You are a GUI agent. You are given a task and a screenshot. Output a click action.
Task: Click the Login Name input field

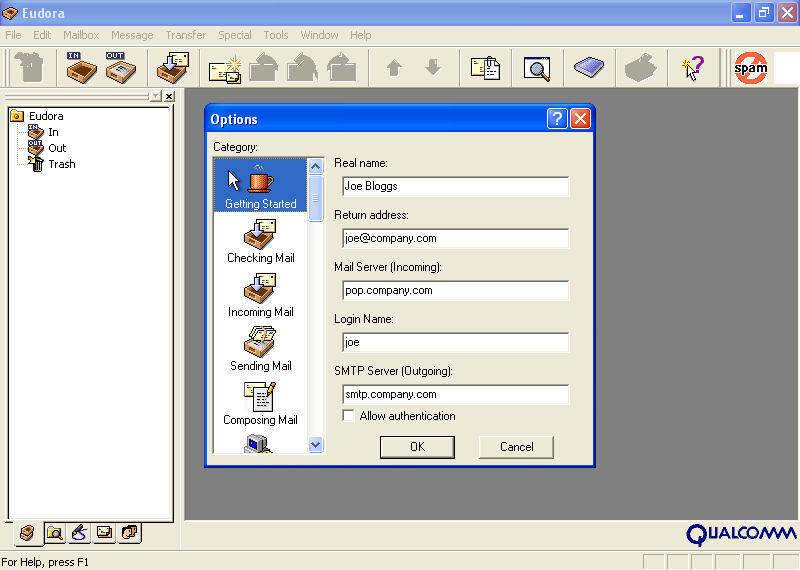pyautogui.click(x=456, y=342)
